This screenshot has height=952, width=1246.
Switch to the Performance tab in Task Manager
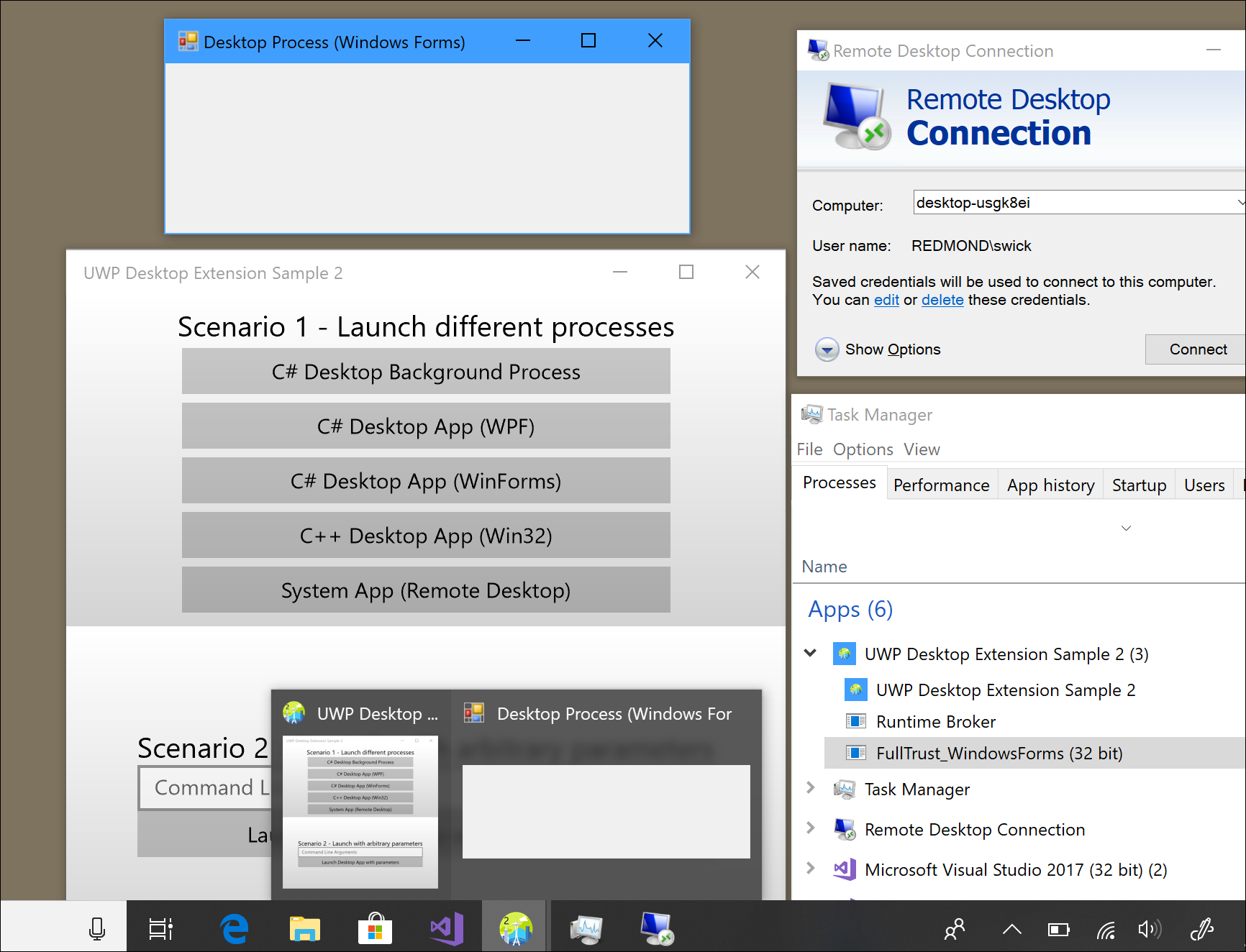tap(942, 485)
